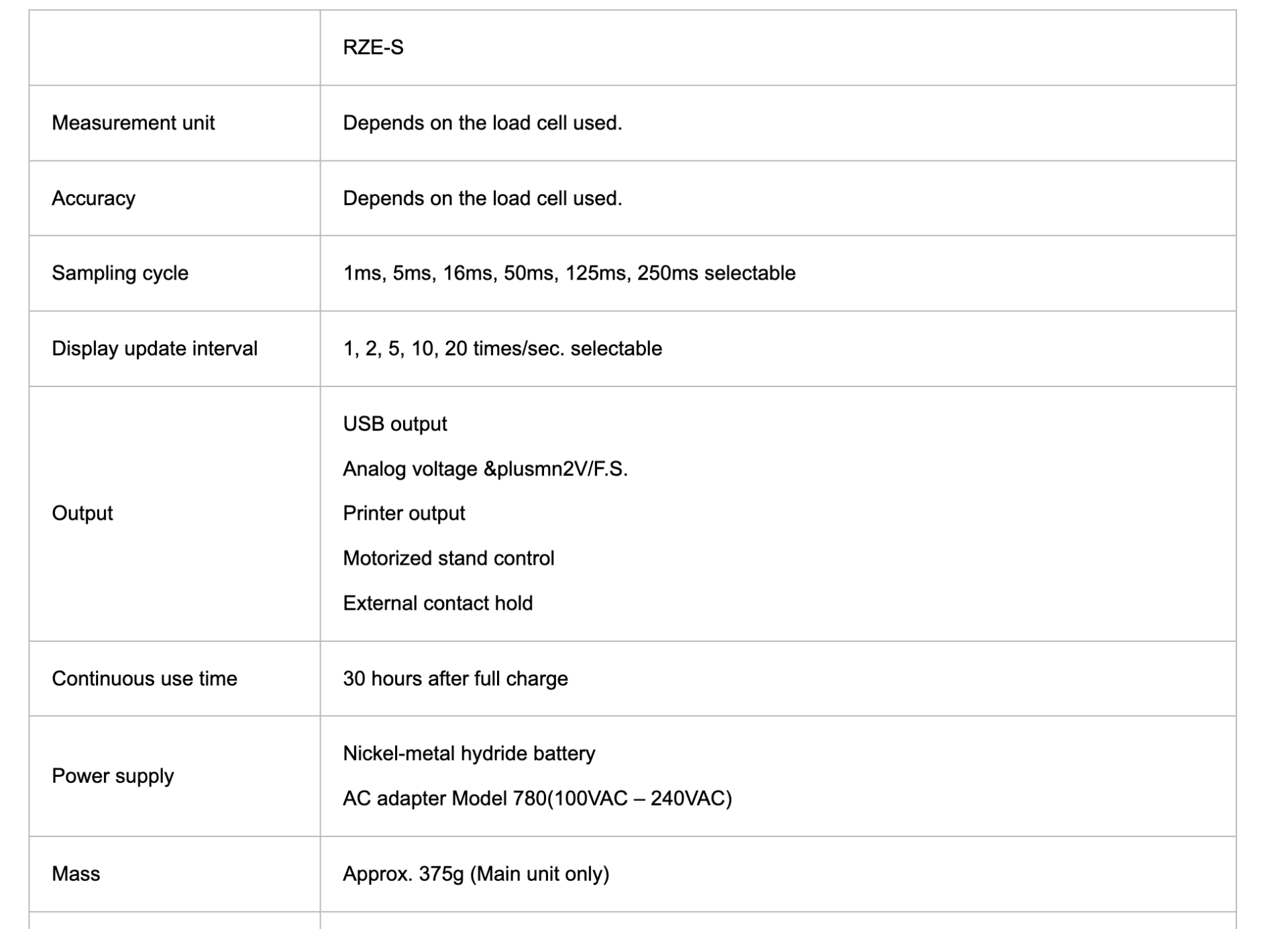Click the Accuracy row label
This screenshot has height=929, width=1288.
[93, 199]
